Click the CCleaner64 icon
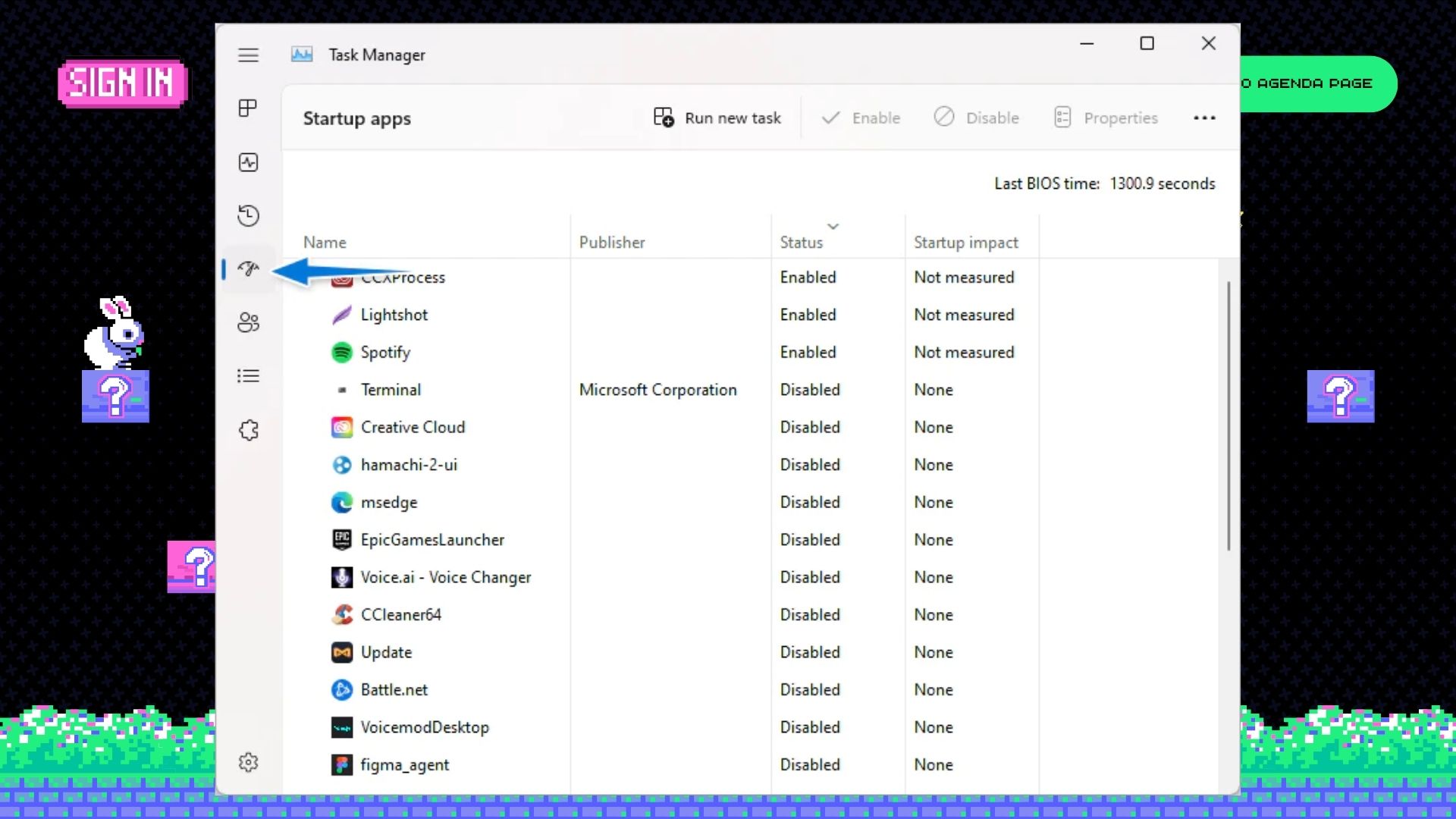 [x=342, y=615]
